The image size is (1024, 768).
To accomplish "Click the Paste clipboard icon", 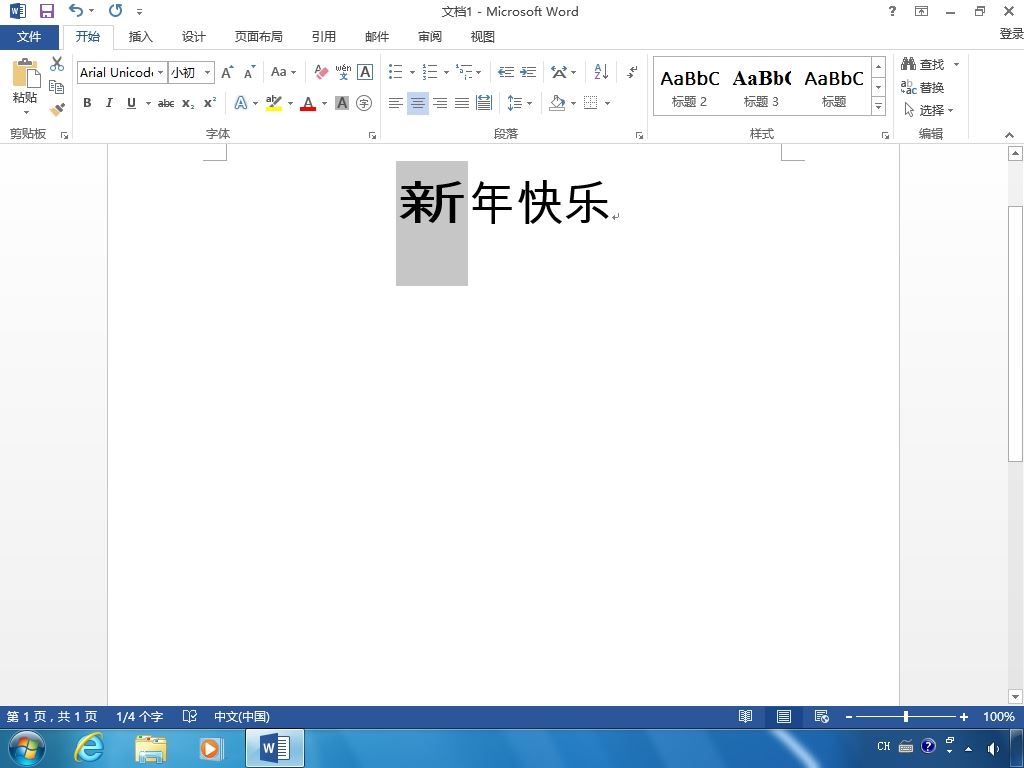I will tap(25, 73).
